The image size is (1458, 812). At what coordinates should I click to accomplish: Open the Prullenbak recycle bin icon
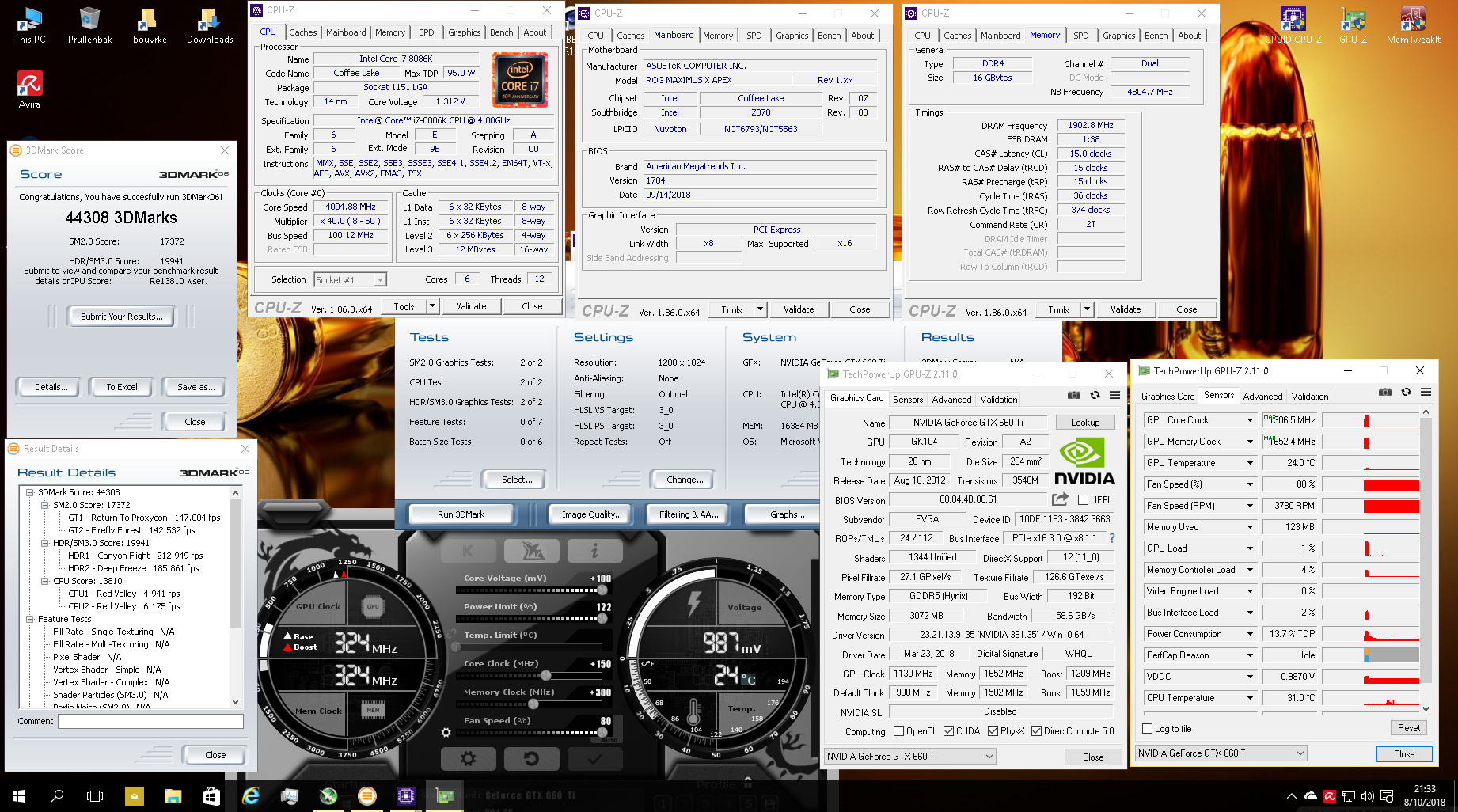coord(89,25)
